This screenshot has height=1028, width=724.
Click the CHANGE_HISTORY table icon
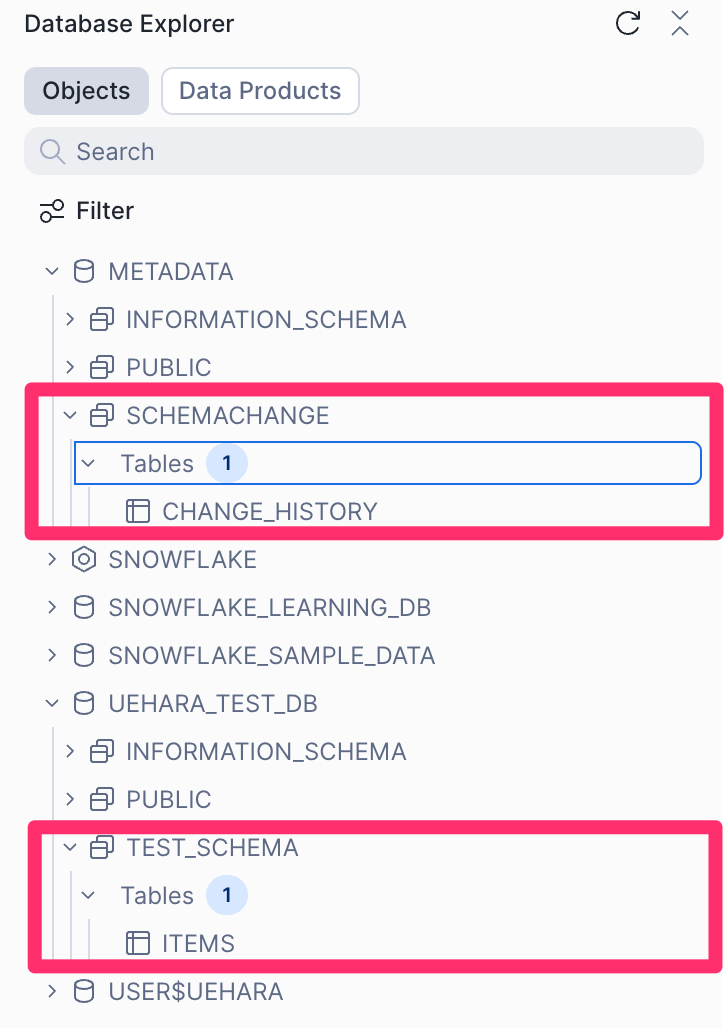coord(137,512)
